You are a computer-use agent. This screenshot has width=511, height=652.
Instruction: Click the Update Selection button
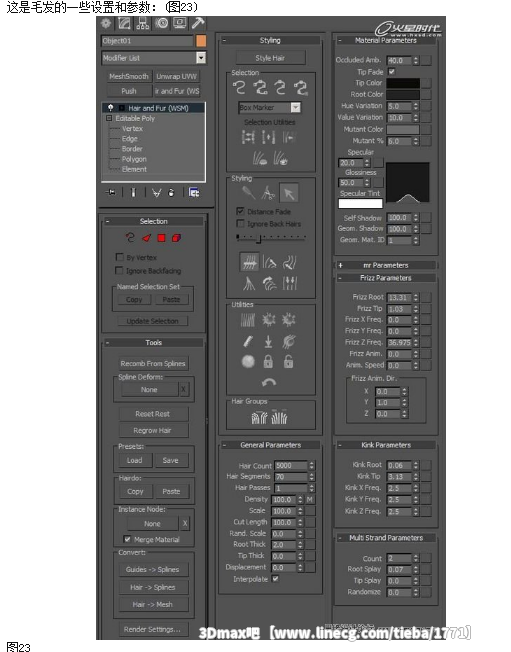point(152,321)
